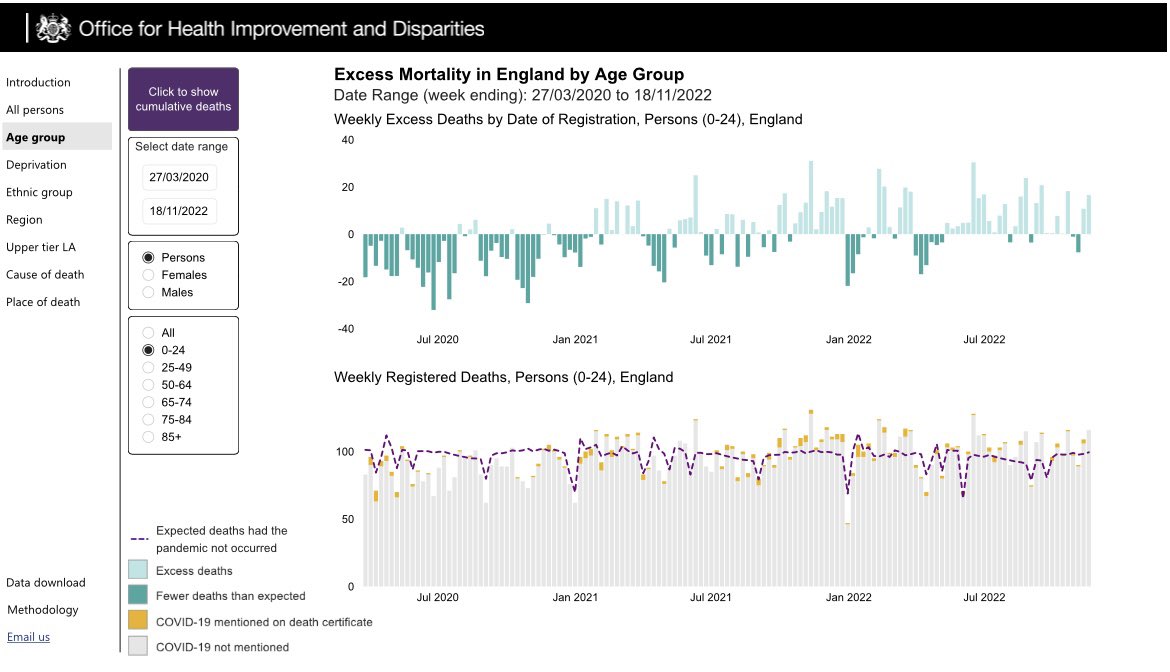Open the Deprivation section
Viewport: 1170px width, 672px height.
[x=36, y=165]
